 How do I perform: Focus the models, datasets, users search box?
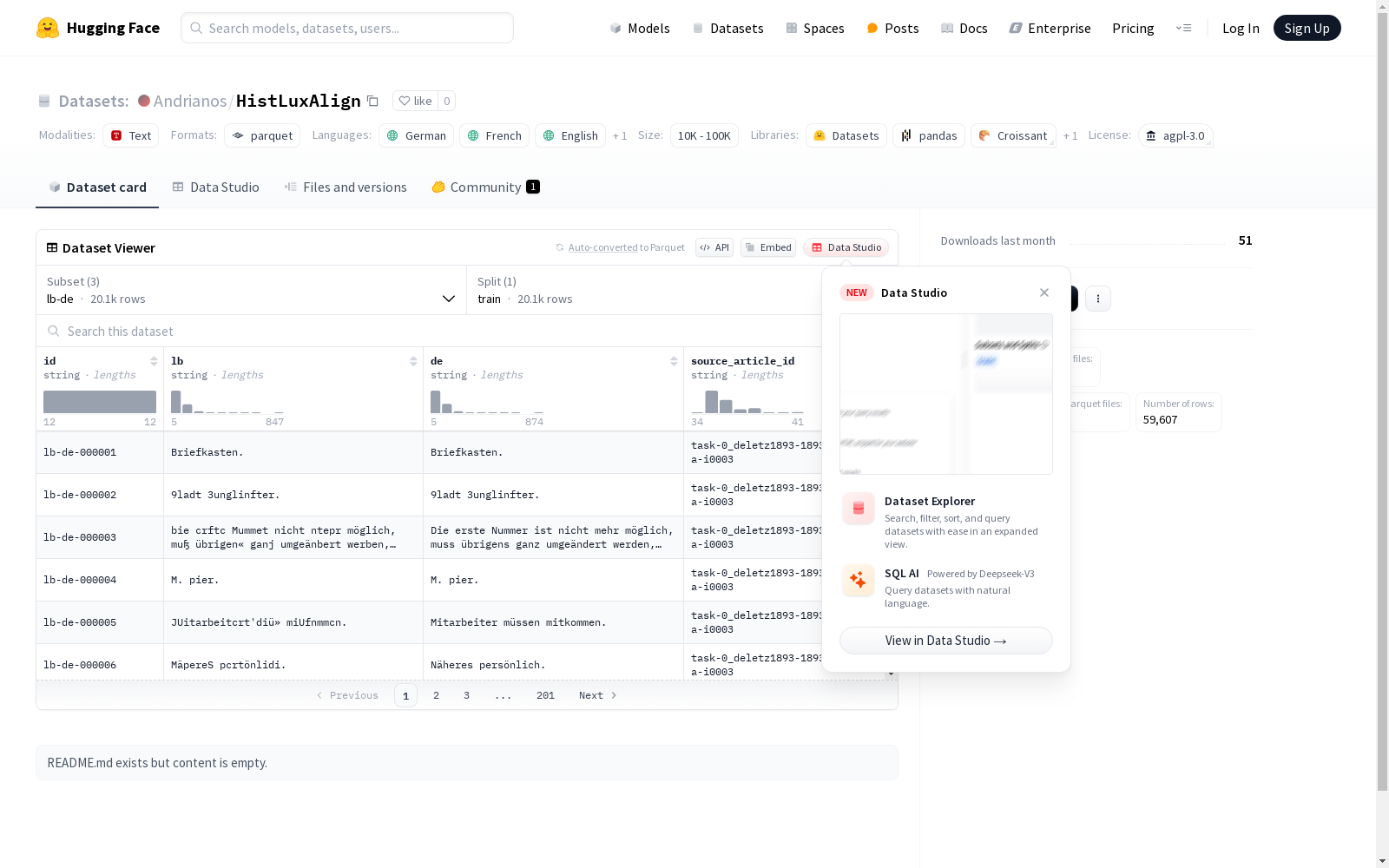[347, 28]
